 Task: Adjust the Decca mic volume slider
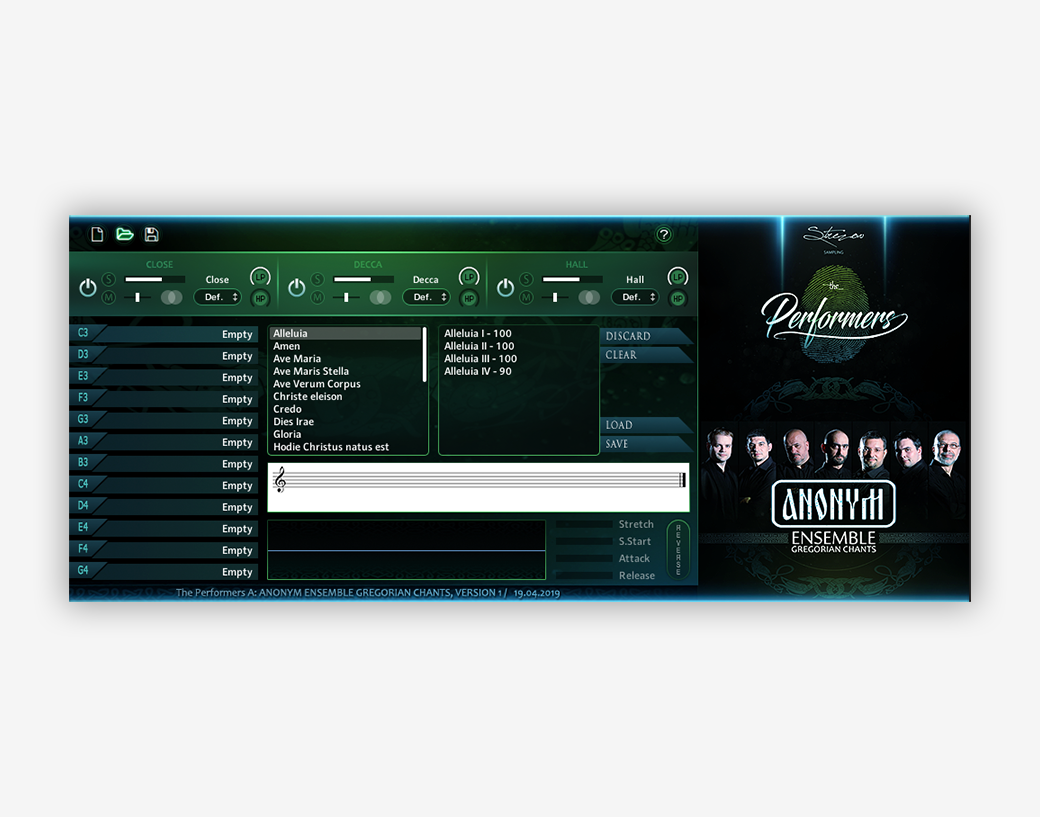pyautogui.click(x=363, y=279)
